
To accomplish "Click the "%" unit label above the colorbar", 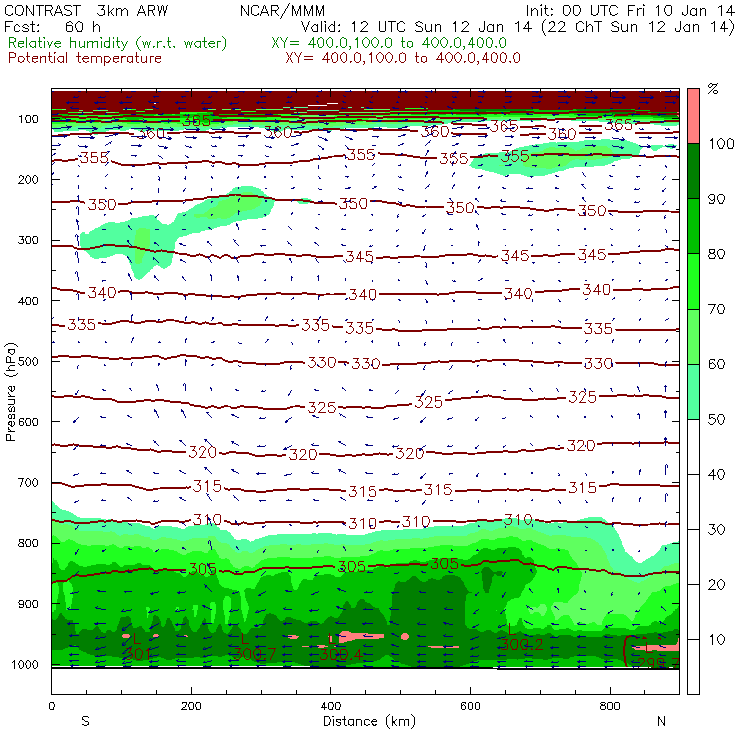I will click(x=713, y=89).
